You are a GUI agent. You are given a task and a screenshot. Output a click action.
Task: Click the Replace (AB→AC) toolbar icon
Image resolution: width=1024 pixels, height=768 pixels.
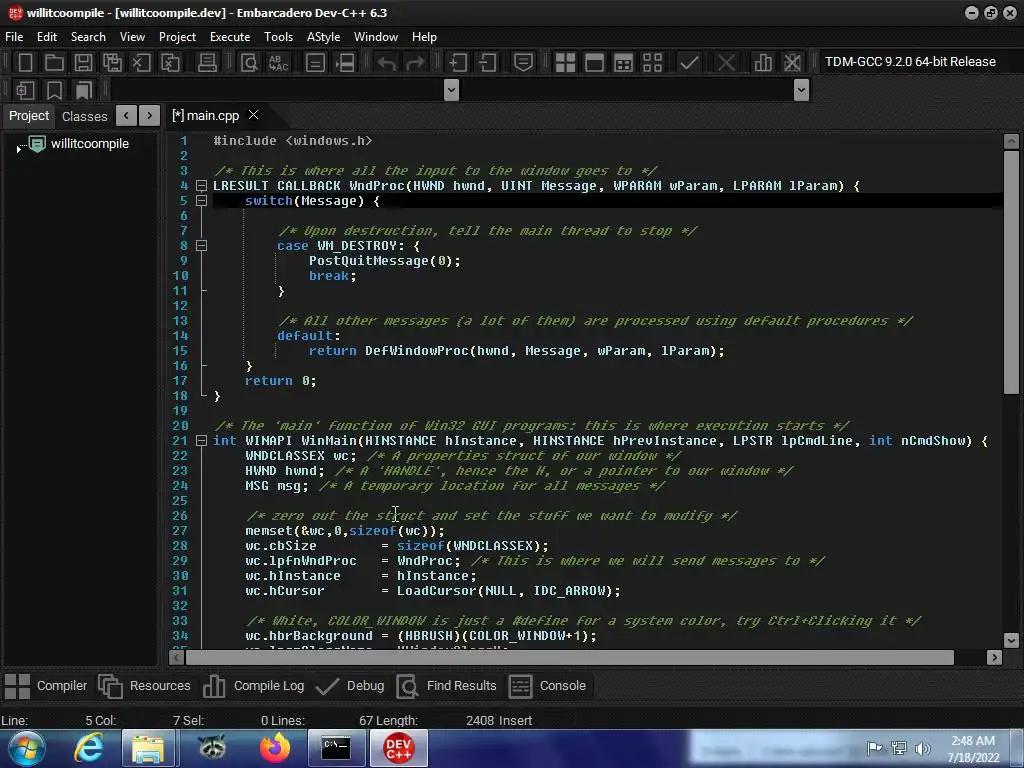[x=278, y=62]
